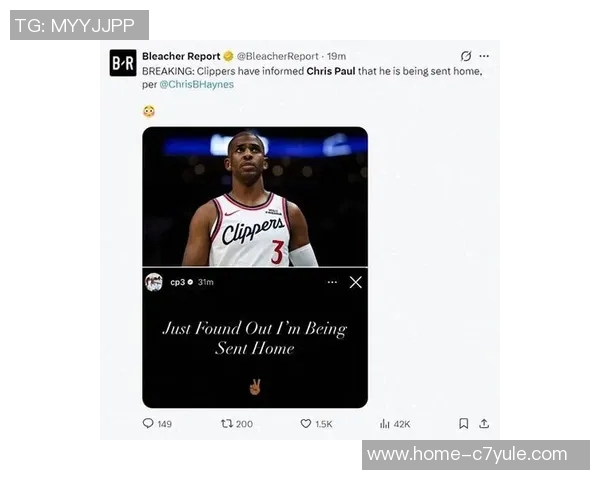Viewport: 600px width, 480px height.
Task: Open the Chris Paul Clippers photo
Action: pos(255,197)
